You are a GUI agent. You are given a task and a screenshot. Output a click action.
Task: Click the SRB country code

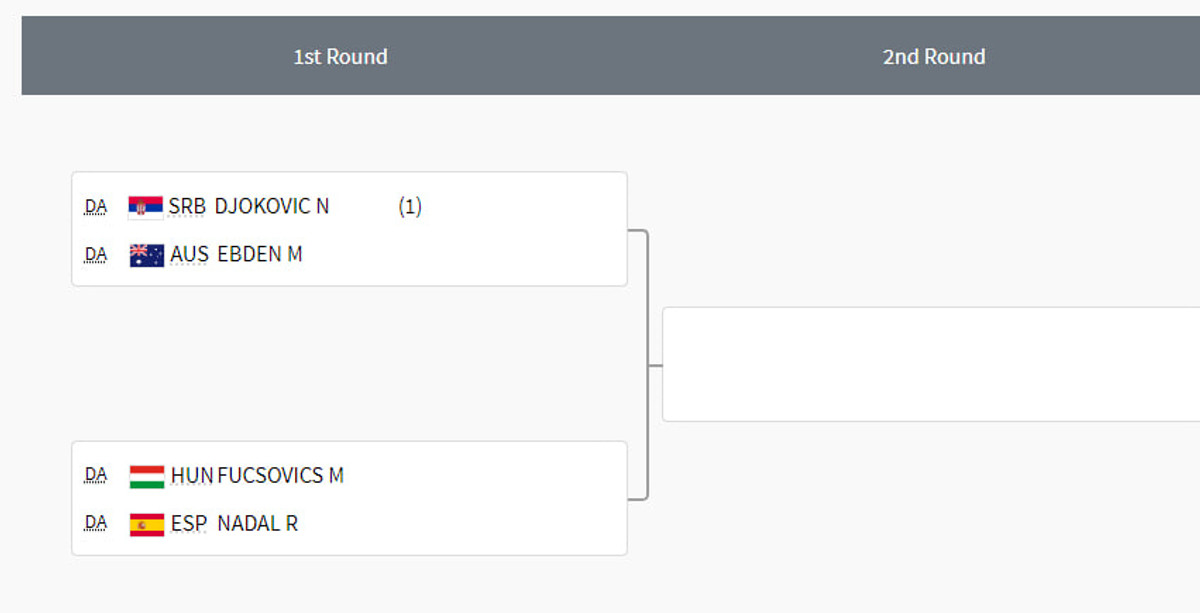(x=187, y=207)
